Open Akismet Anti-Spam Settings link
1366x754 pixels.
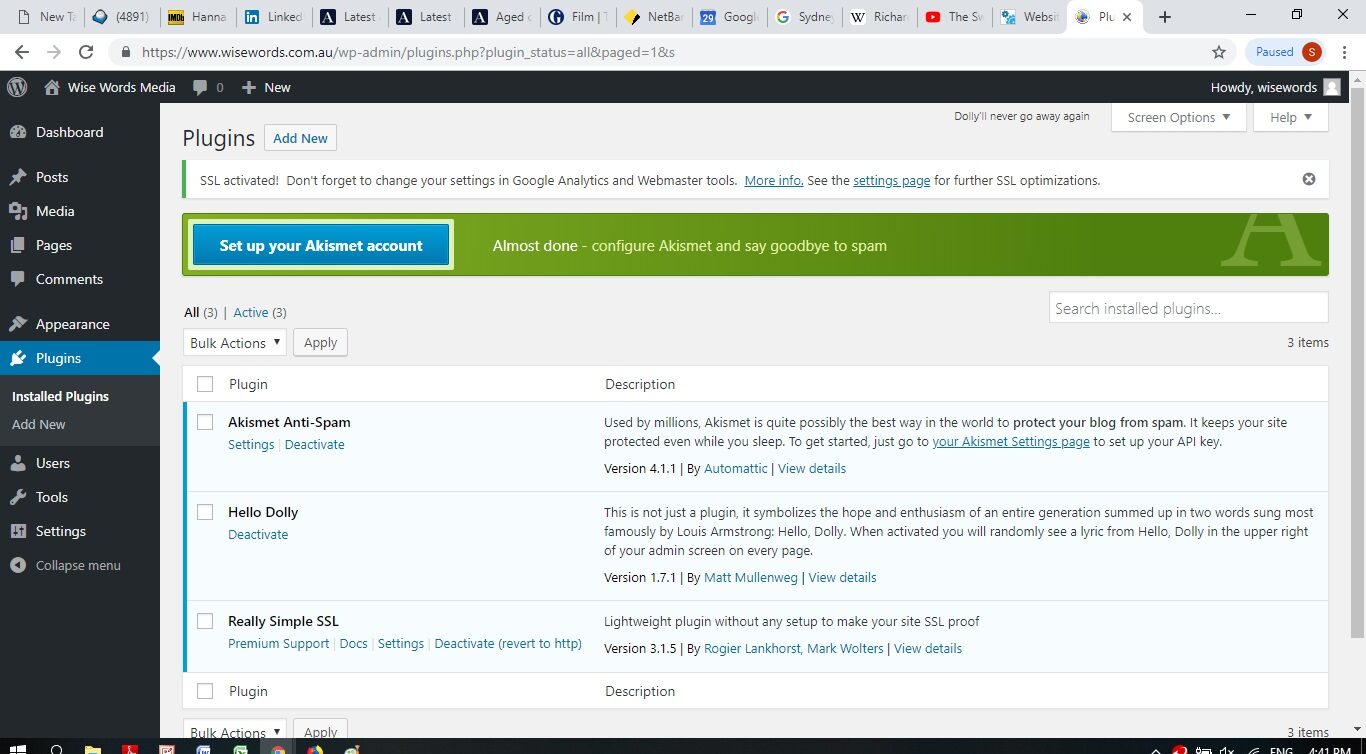click(x=251, y=444)
